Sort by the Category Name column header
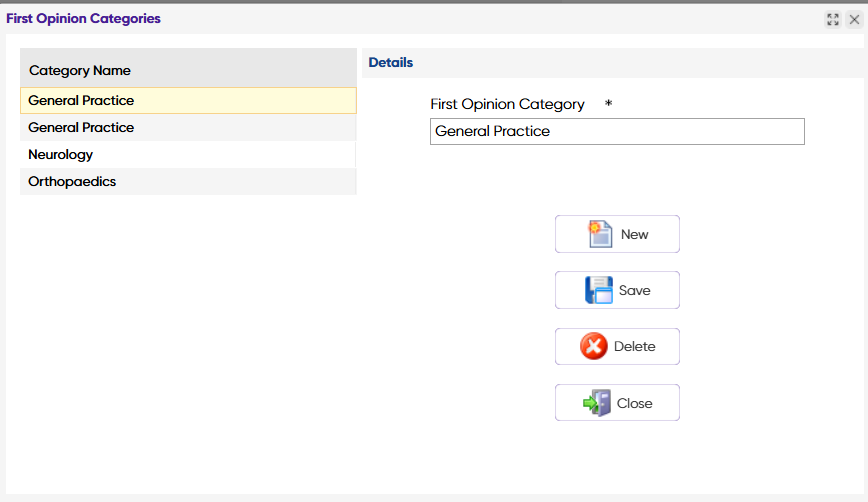This screenshot has width=868, height=502. click(80, 71)
